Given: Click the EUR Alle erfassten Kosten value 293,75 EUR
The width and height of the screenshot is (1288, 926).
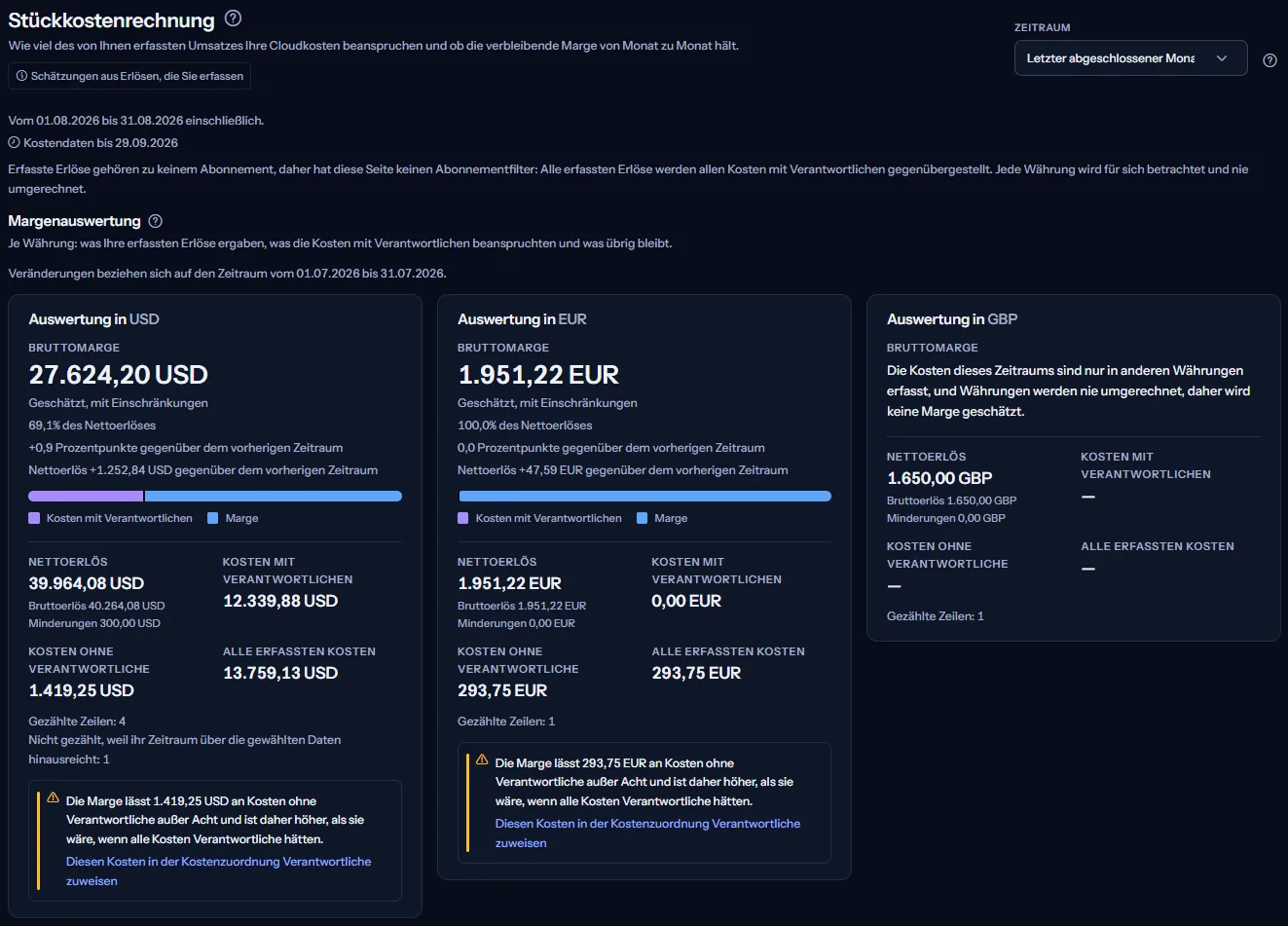Looking at the screenshot, I should pyautogui.click(x=696, y=673).
